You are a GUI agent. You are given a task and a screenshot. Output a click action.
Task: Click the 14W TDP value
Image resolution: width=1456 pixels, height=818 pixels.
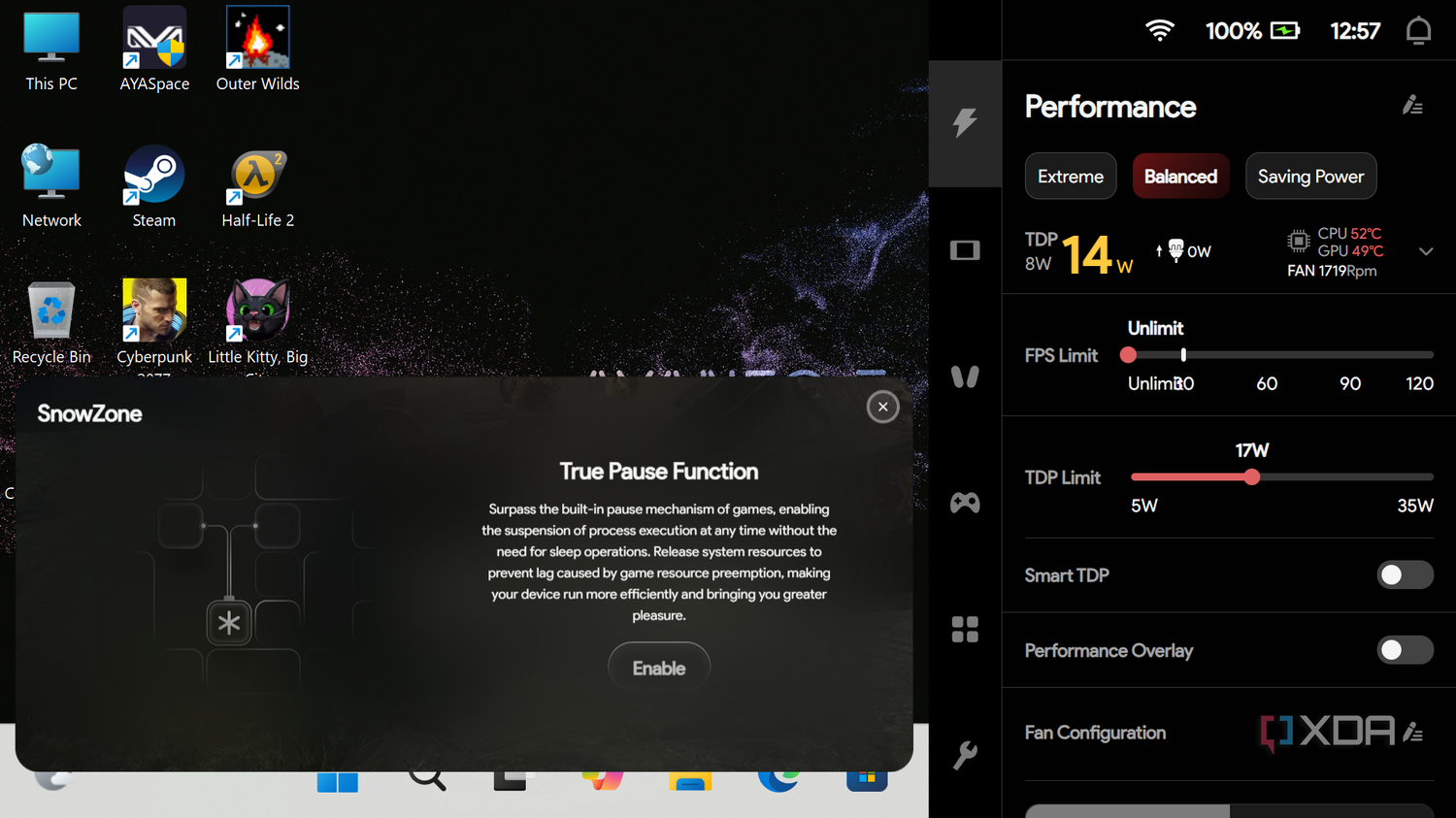tap(1097, 255)
